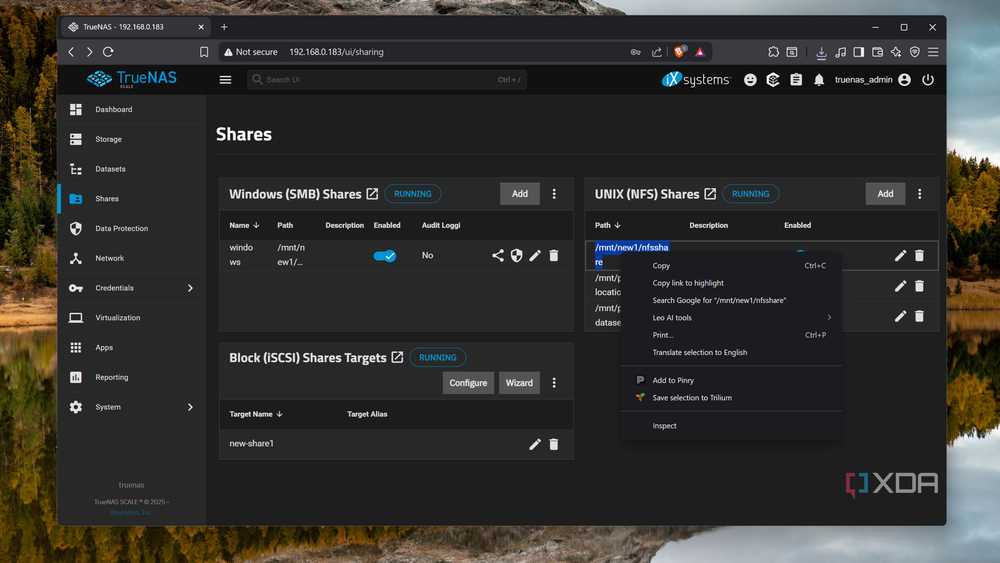Edit the /mnt/new1/nfsshare NFS share

(900, 256)
